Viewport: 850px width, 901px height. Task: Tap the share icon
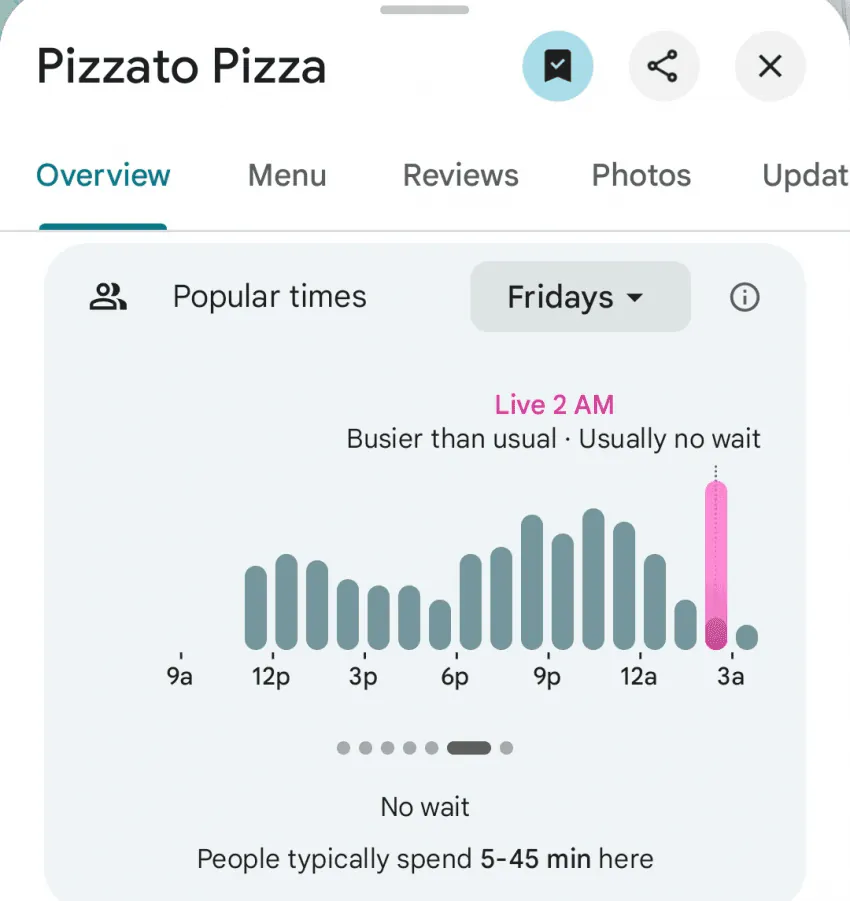click(663, 67)
